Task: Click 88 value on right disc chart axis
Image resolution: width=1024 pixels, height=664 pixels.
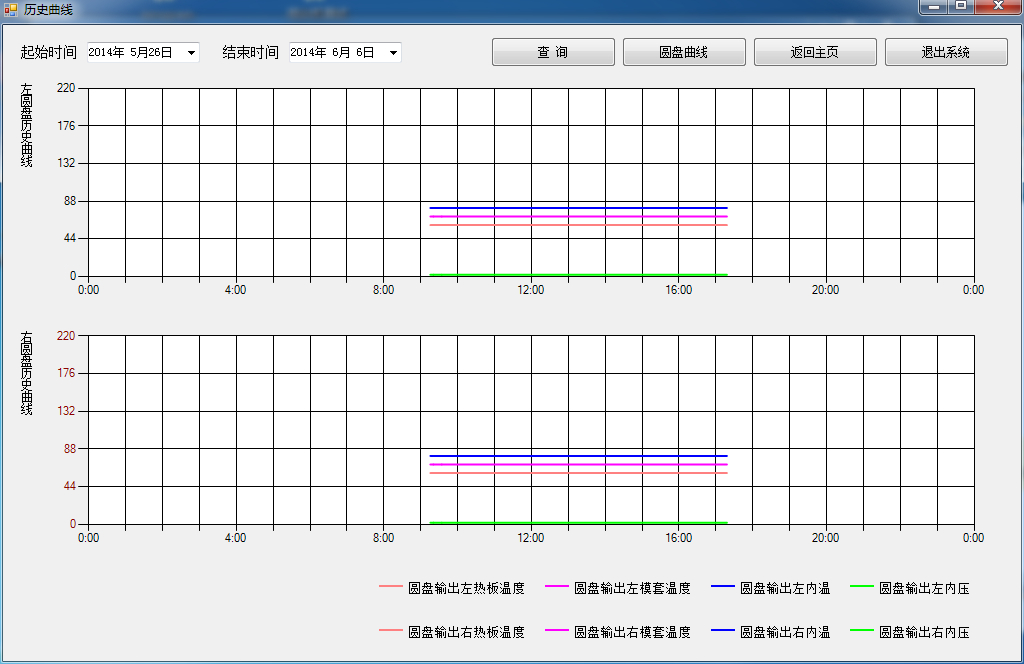Action: [70, 449]
